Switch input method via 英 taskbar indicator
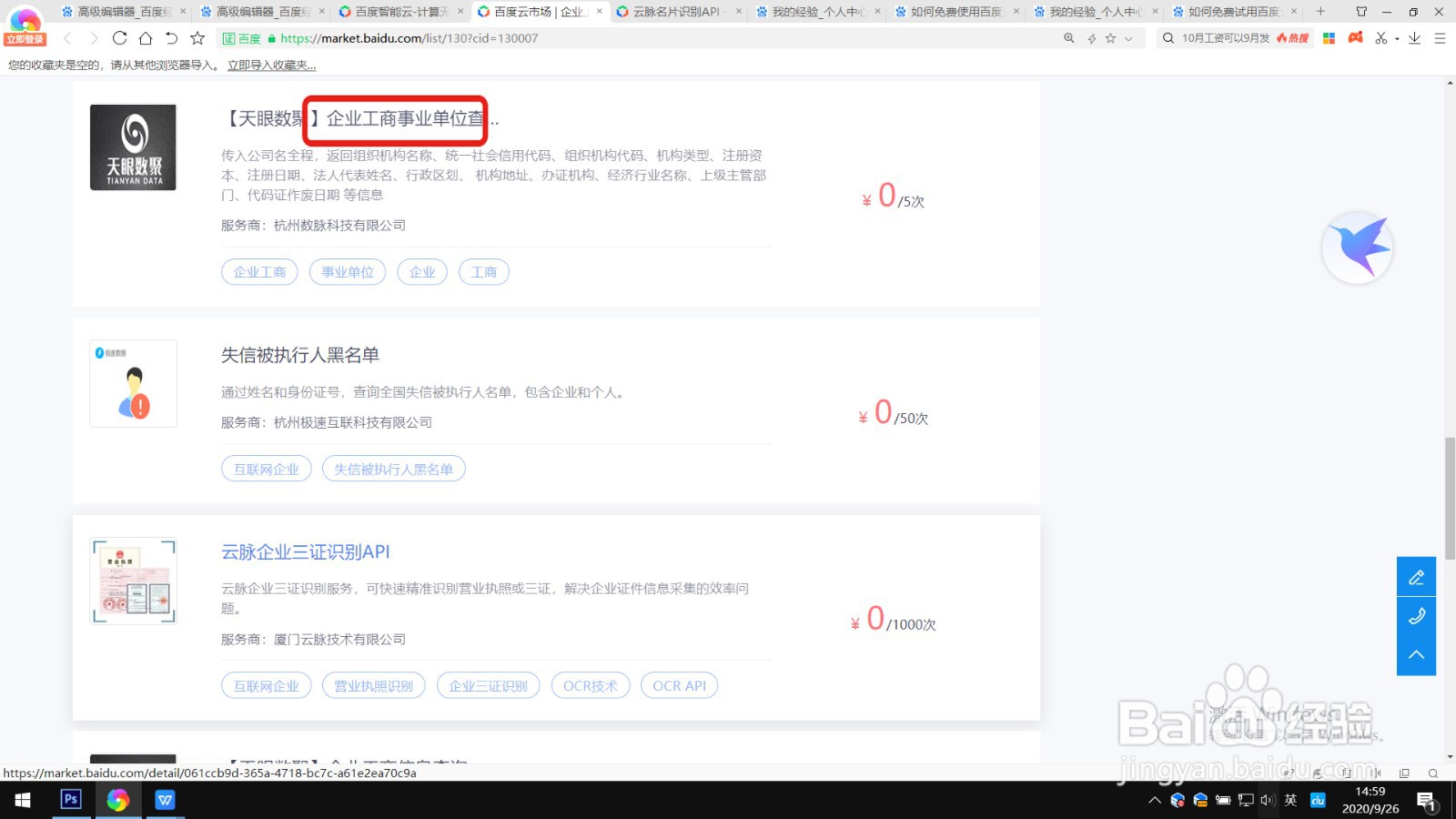 (1290, 801)
